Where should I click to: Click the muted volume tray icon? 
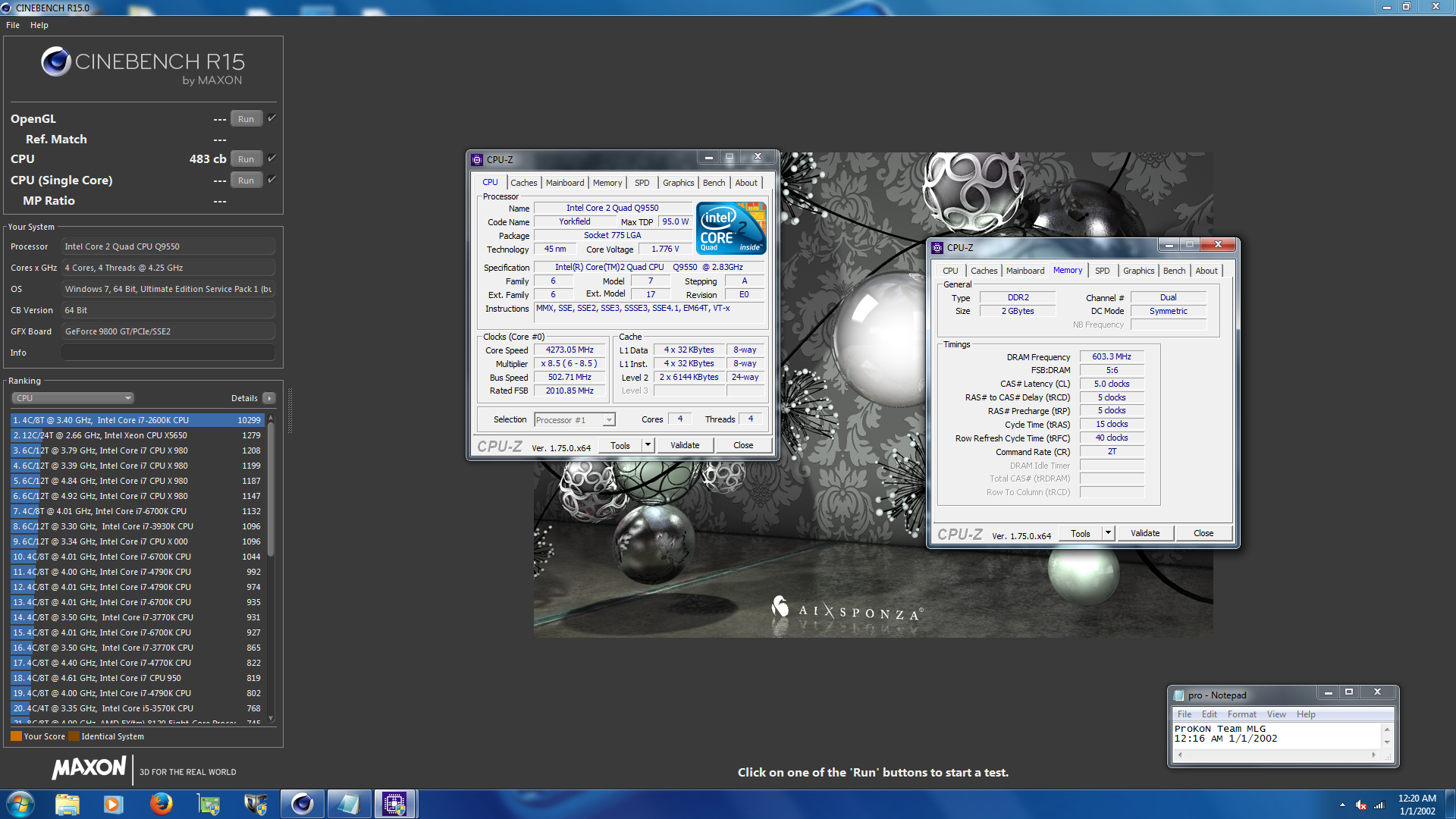[1361, 805]
